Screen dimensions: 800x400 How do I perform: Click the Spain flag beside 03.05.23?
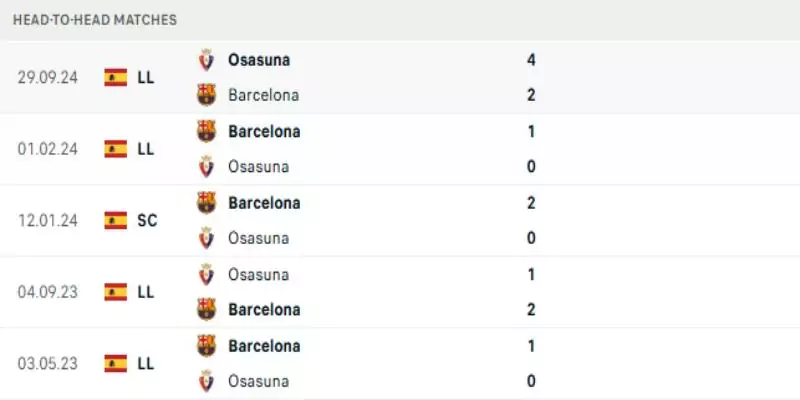(116, 363)
